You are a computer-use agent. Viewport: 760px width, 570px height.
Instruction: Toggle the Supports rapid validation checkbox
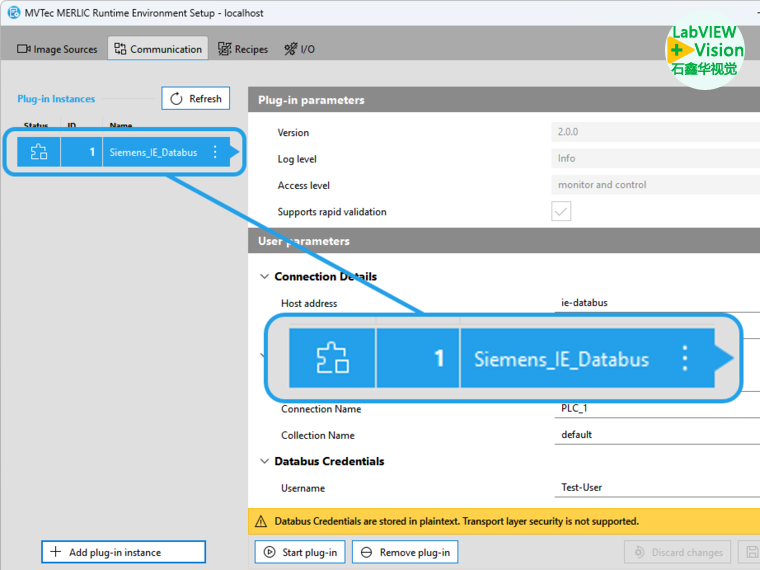click(x=561, y=211)
